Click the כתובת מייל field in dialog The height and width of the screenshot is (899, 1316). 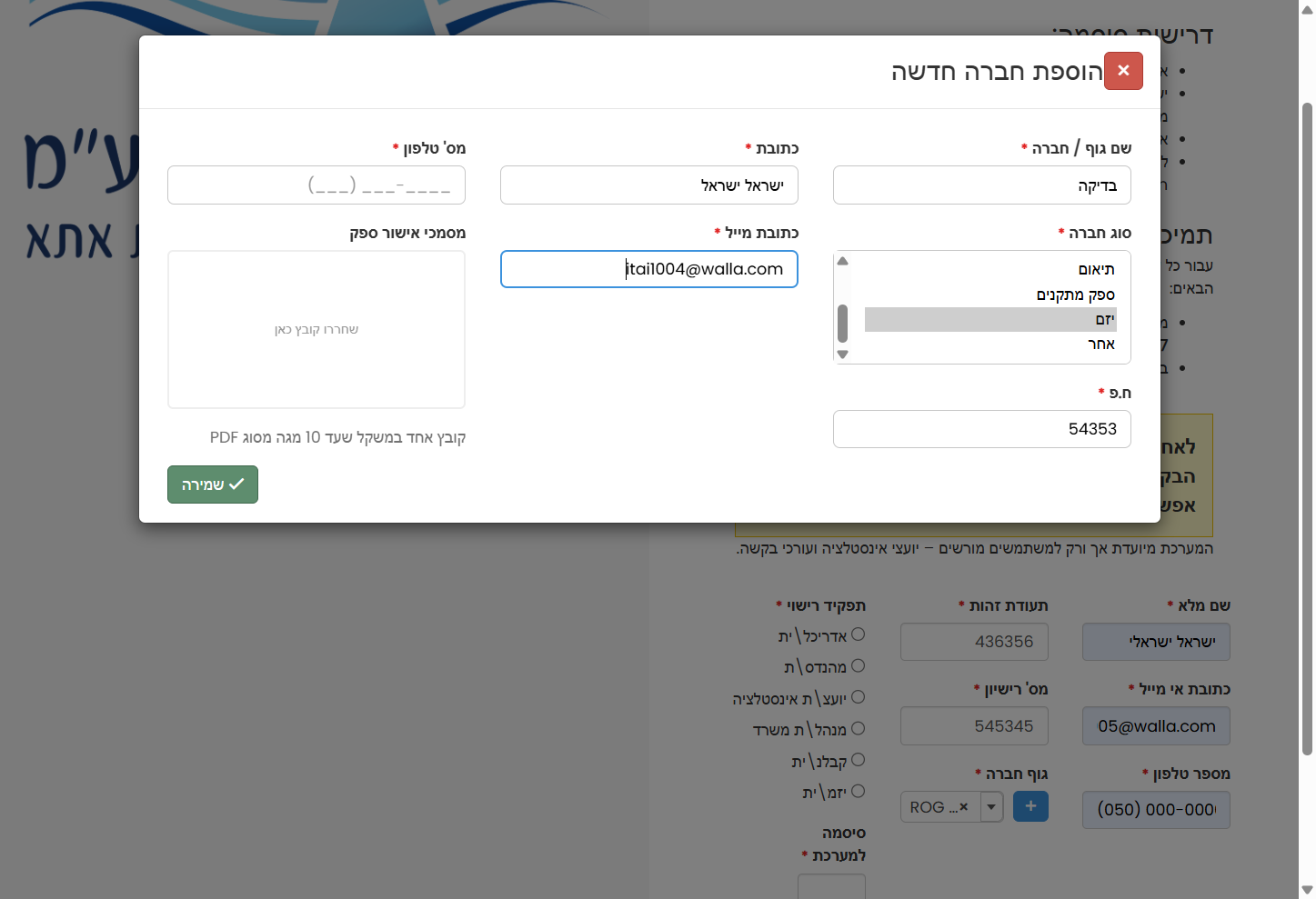click(649, 269)
